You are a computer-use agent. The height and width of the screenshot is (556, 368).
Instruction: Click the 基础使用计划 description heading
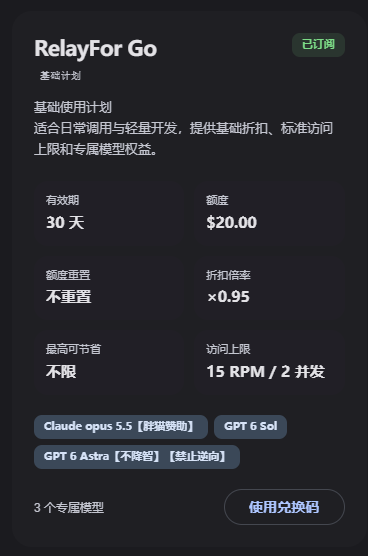point(73,107)
